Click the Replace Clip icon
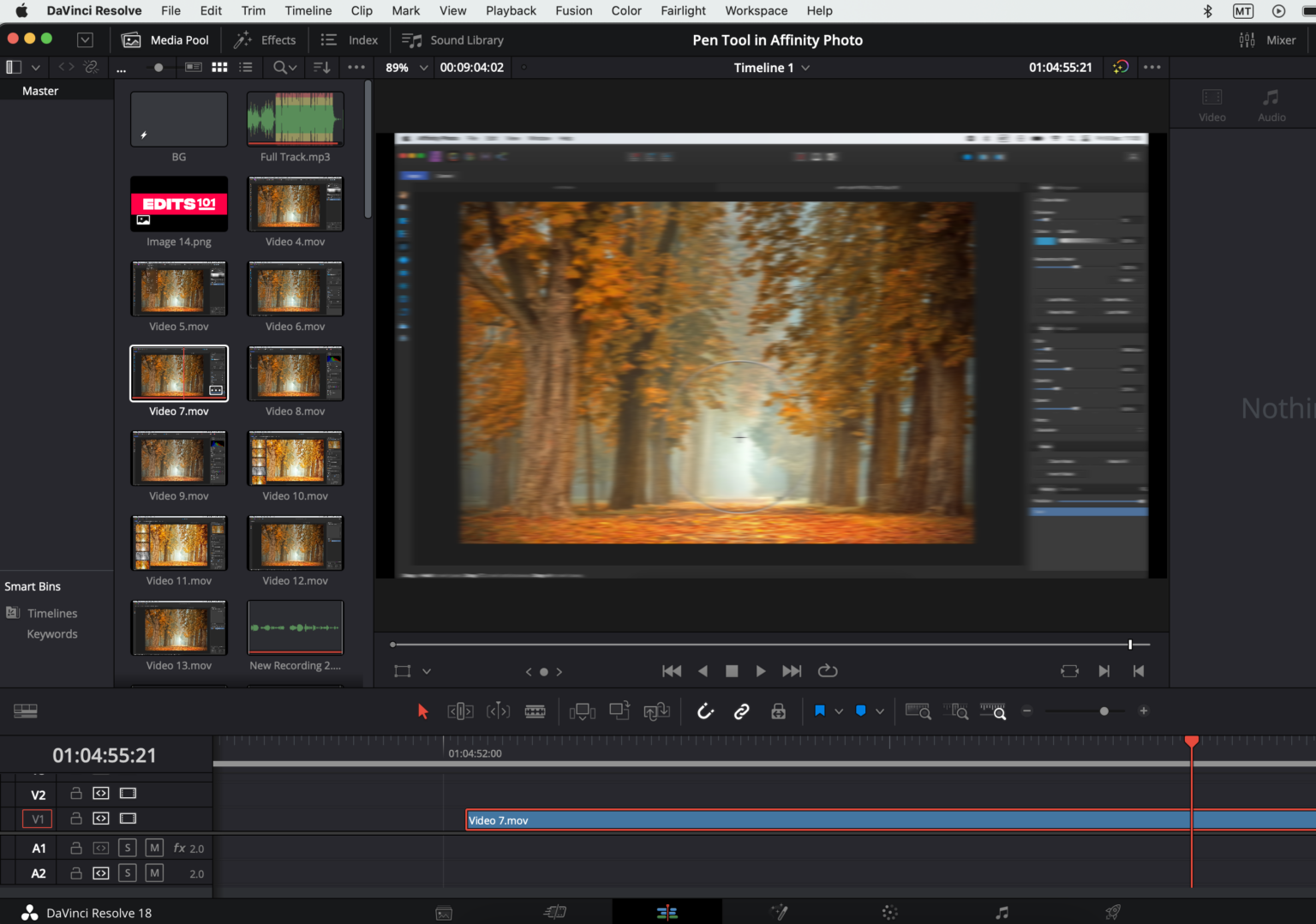 (x=657, y=711)
